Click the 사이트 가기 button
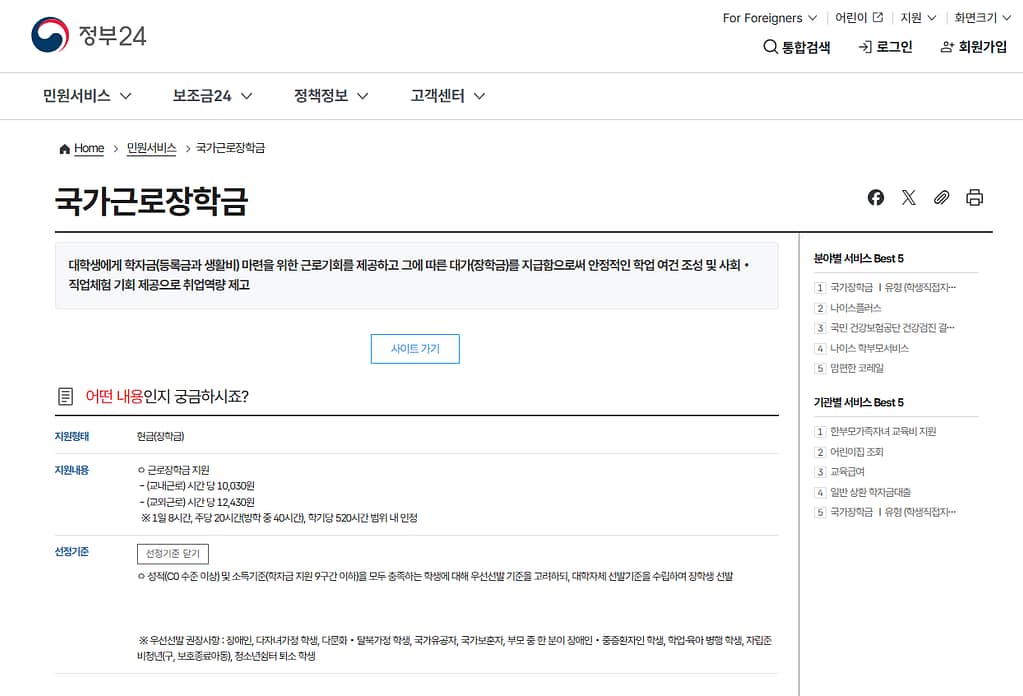1023x696 pixels. point(415,349)
